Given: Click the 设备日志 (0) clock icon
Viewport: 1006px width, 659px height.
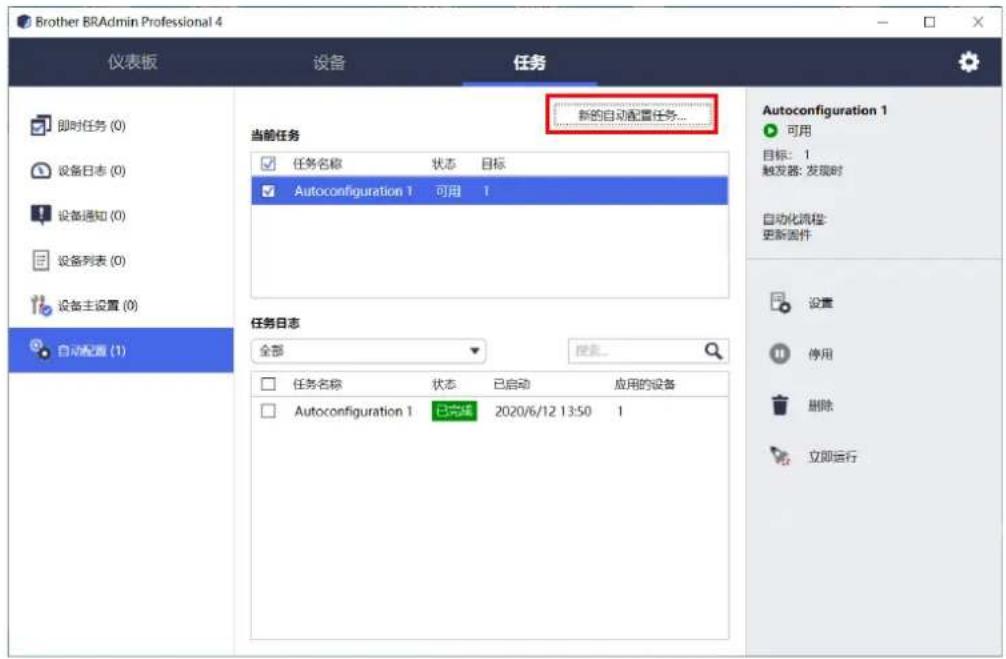Looking at the screenshot, I should (40, 170).
